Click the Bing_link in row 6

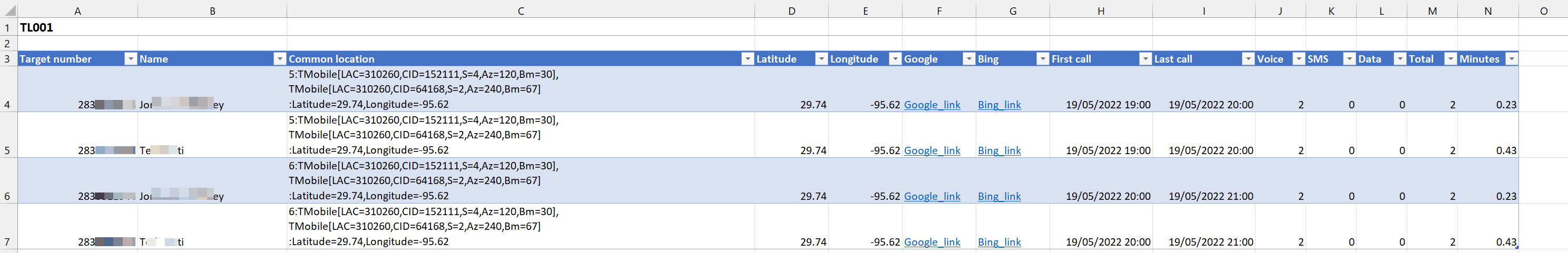[999, 196]
